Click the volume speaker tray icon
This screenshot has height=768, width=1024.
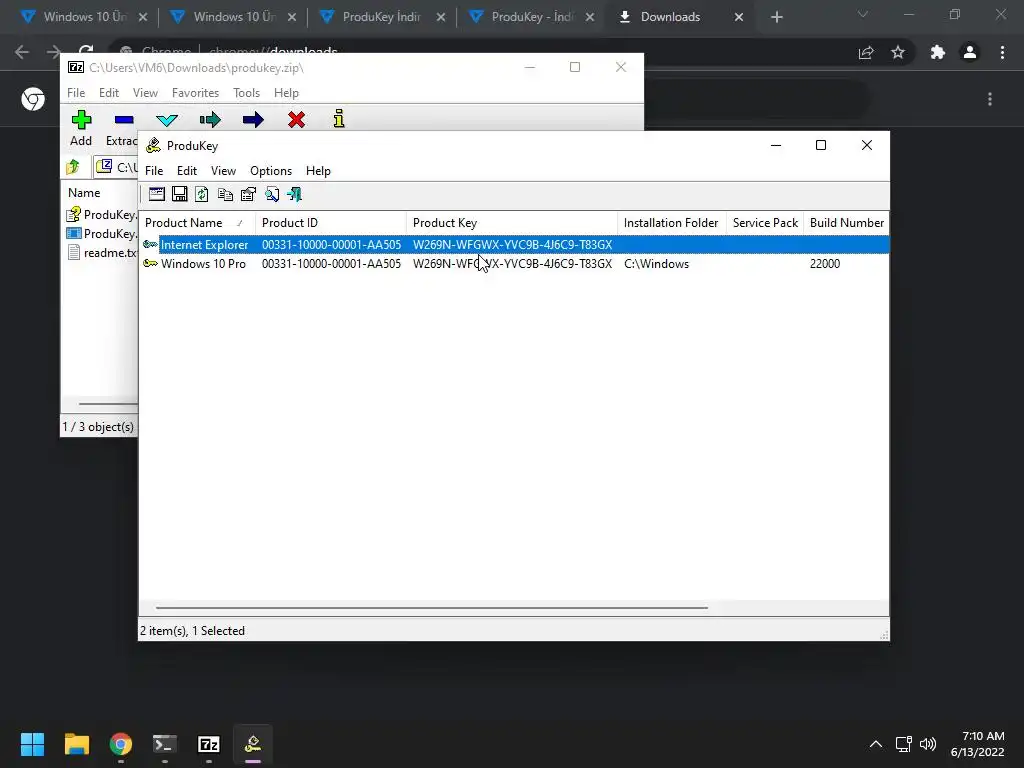pos(927,744)
